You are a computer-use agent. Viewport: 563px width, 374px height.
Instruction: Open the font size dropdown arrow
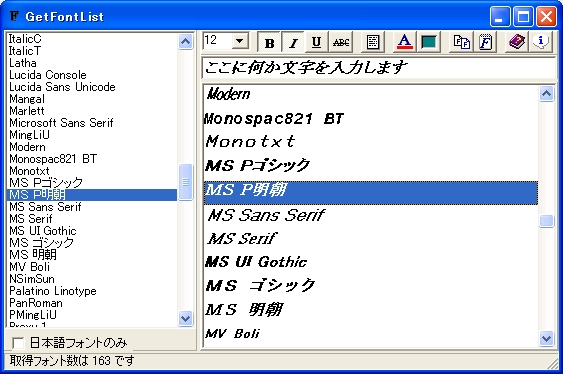pos(240,41)
